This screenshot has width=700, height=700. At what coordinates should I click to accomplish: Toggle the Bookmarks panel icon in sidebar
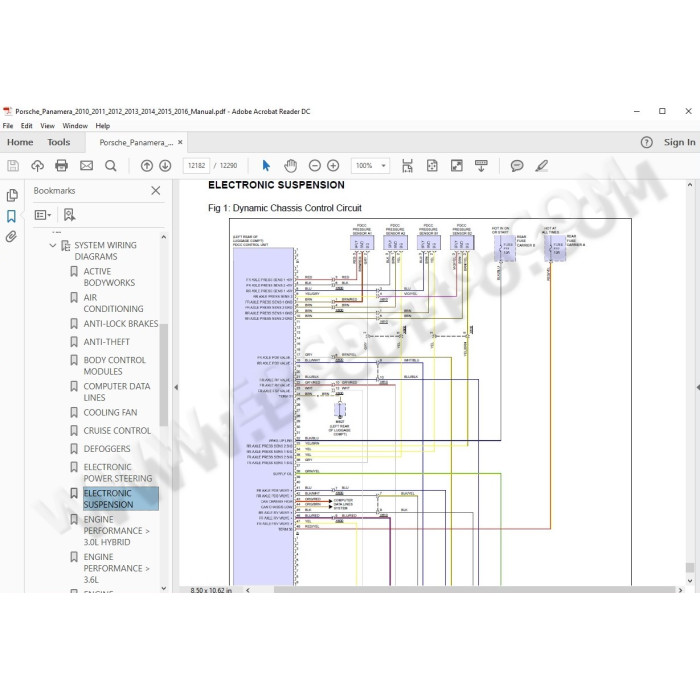11,216
